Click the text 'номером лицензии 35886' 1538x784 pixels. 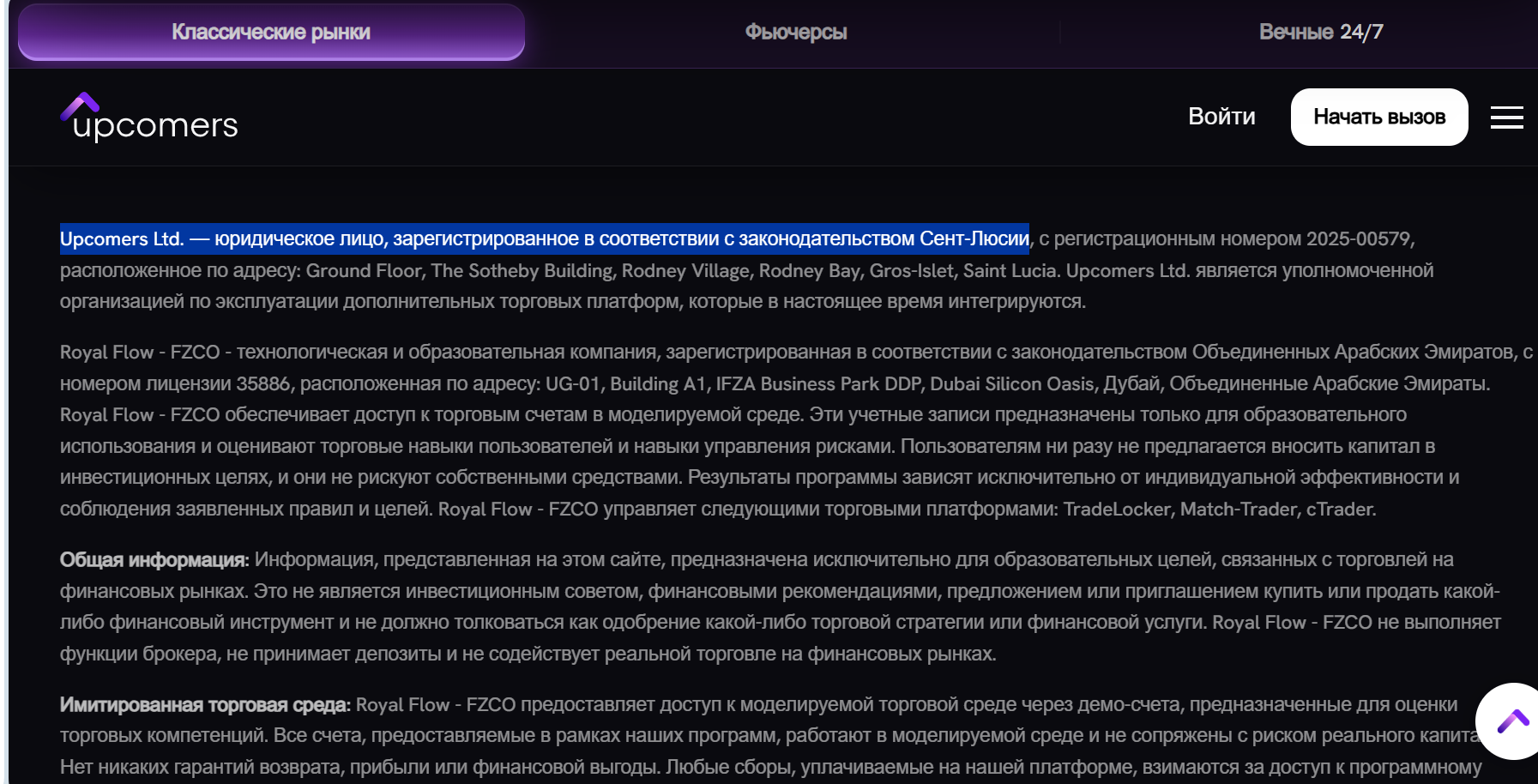pyautogui.click(x=175, y=384)
